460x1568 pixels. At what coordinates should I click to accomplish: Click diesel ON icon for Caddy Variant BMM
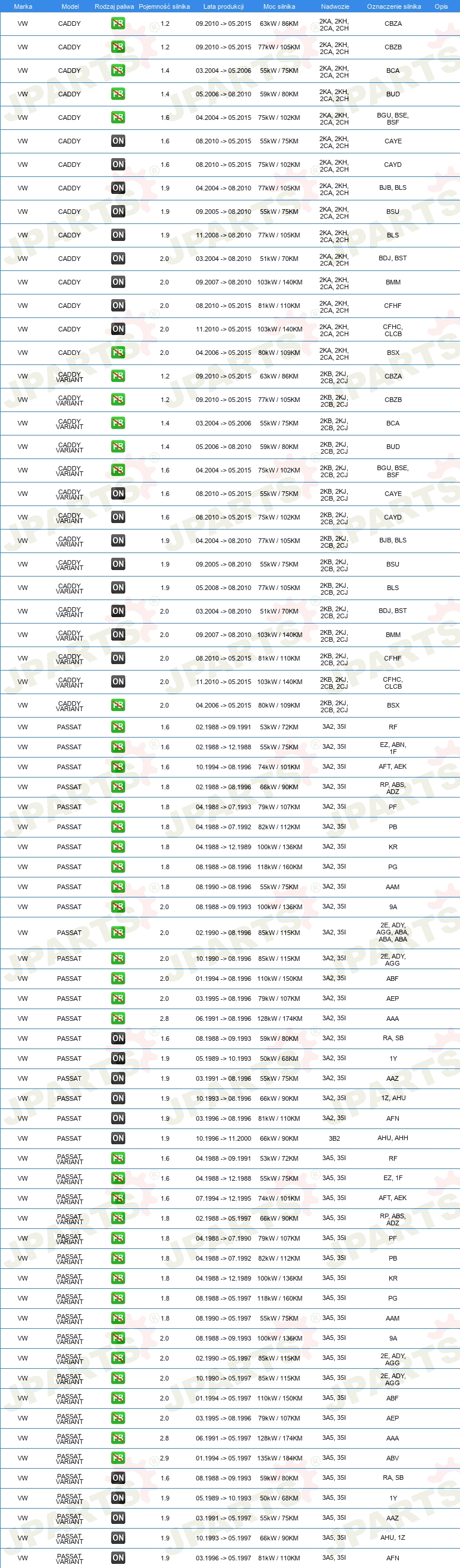tap(118, 634)
